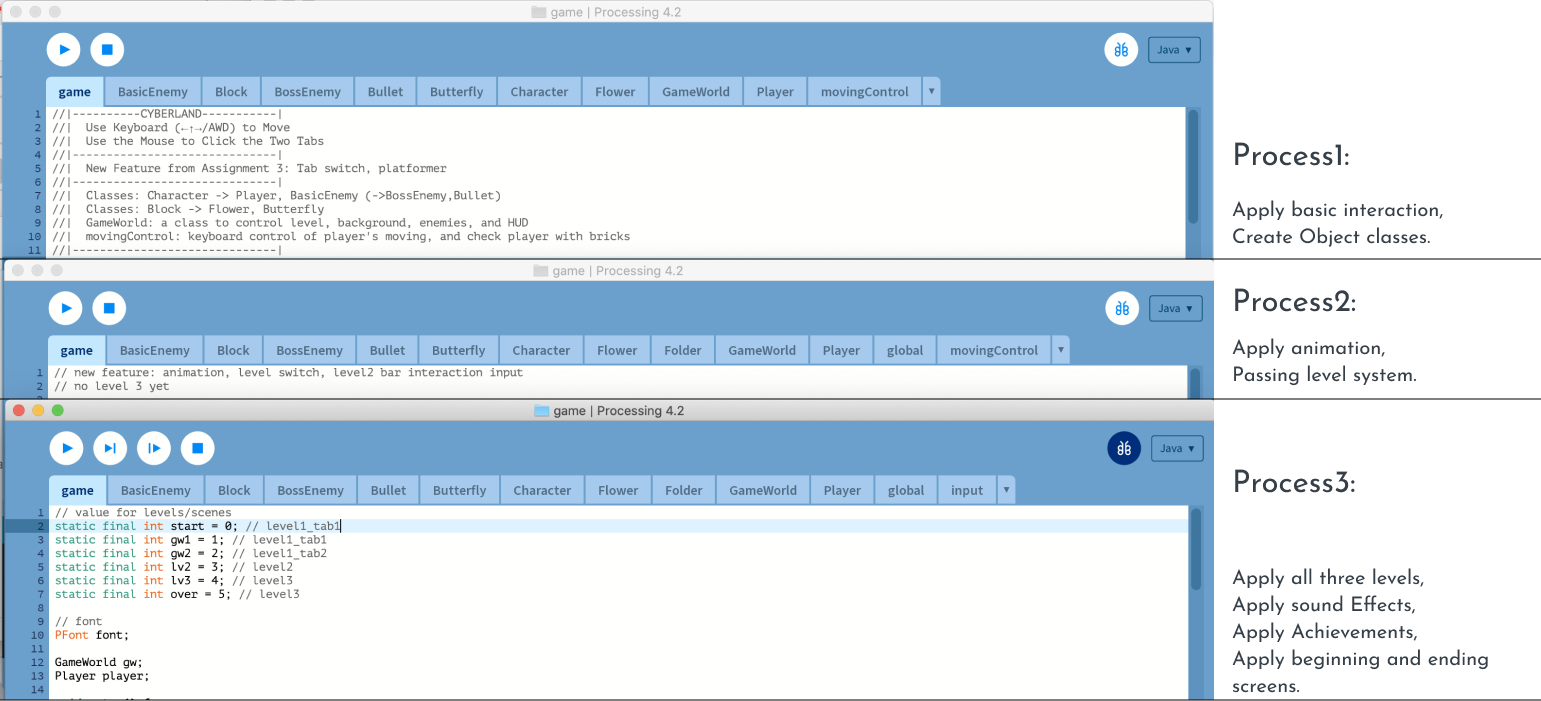This screenshot has width=1541, height=701.
Task: Select the input tab in Process3 window
Action: [967, 490]
